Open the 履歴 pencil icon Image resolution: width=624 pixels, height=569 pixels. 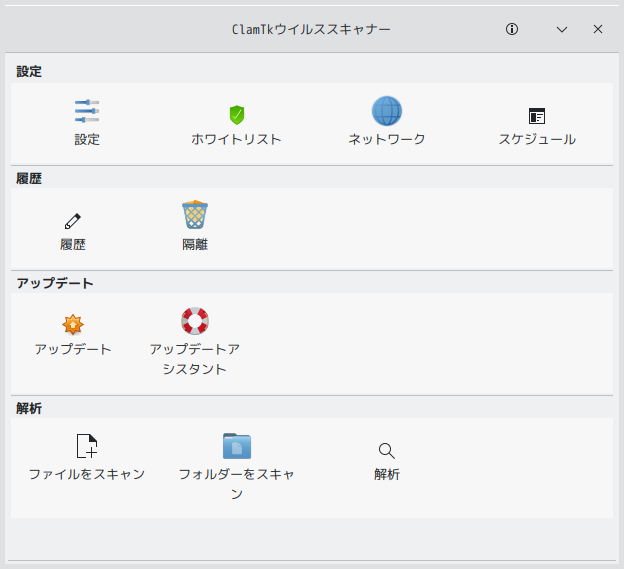(73, 221)
